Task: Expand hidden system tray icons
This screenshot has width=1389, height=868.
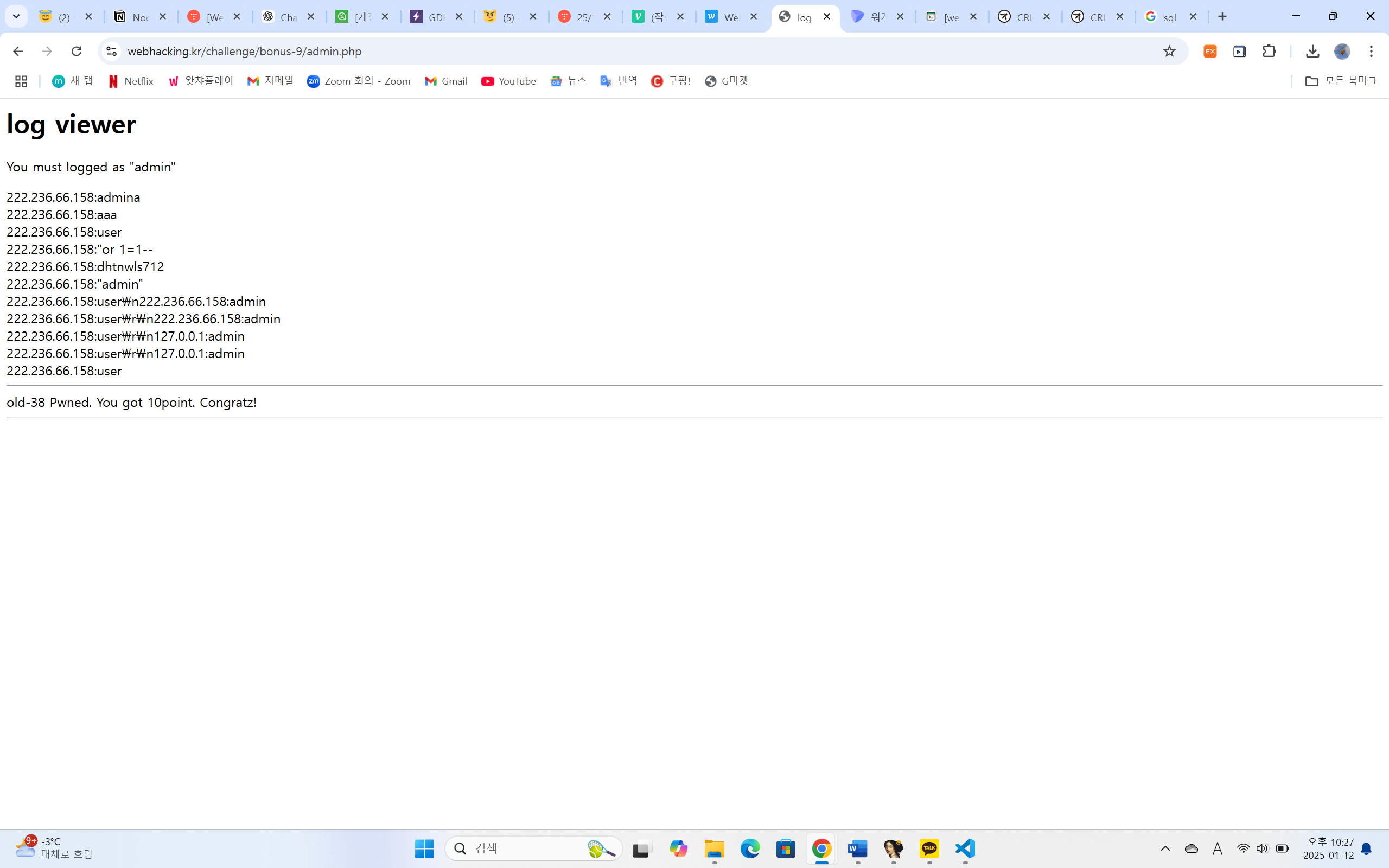Action: point(1165,848)
